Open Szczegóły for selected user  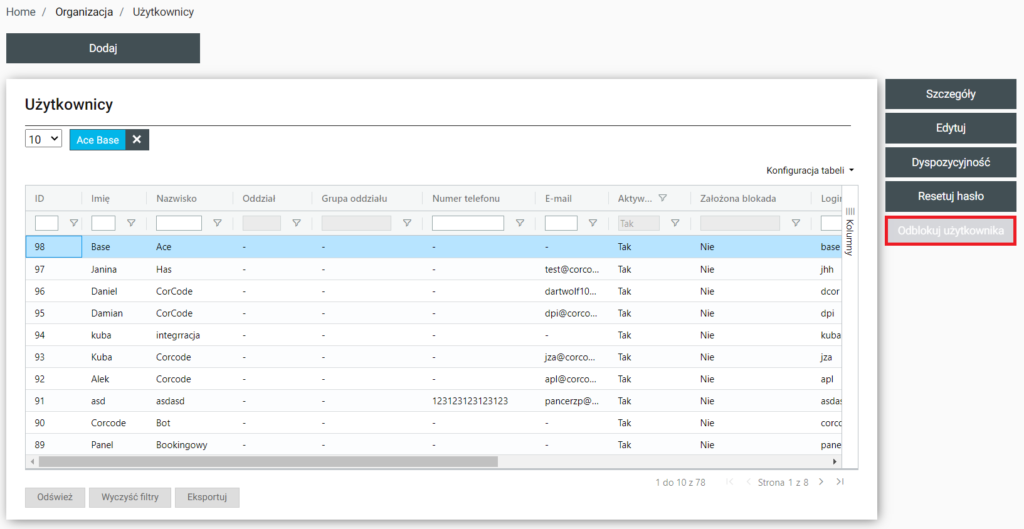pyautogui.click(x=950, y=94)
